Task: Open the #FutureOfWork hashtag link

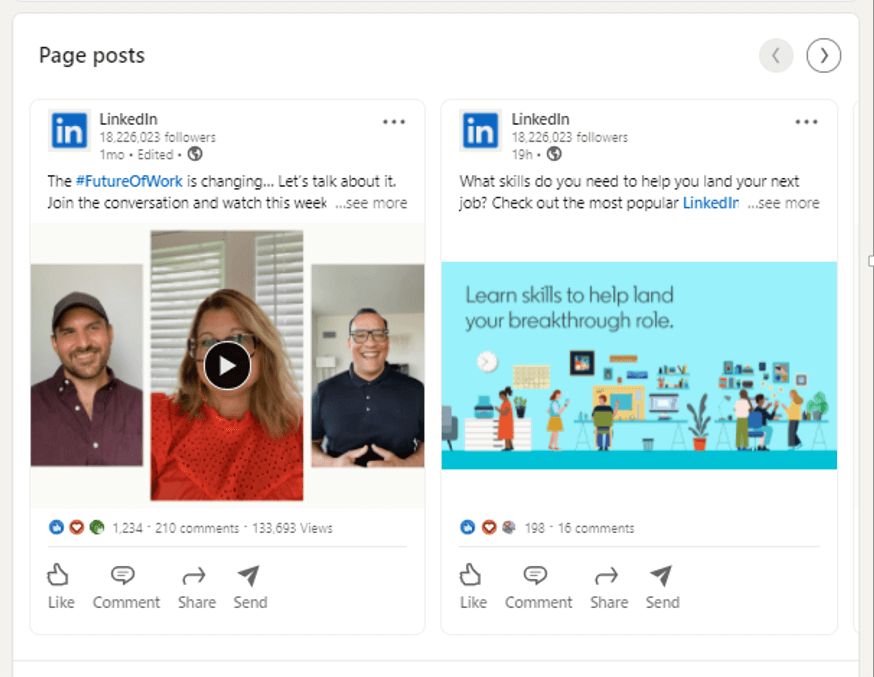Action: 129,181
